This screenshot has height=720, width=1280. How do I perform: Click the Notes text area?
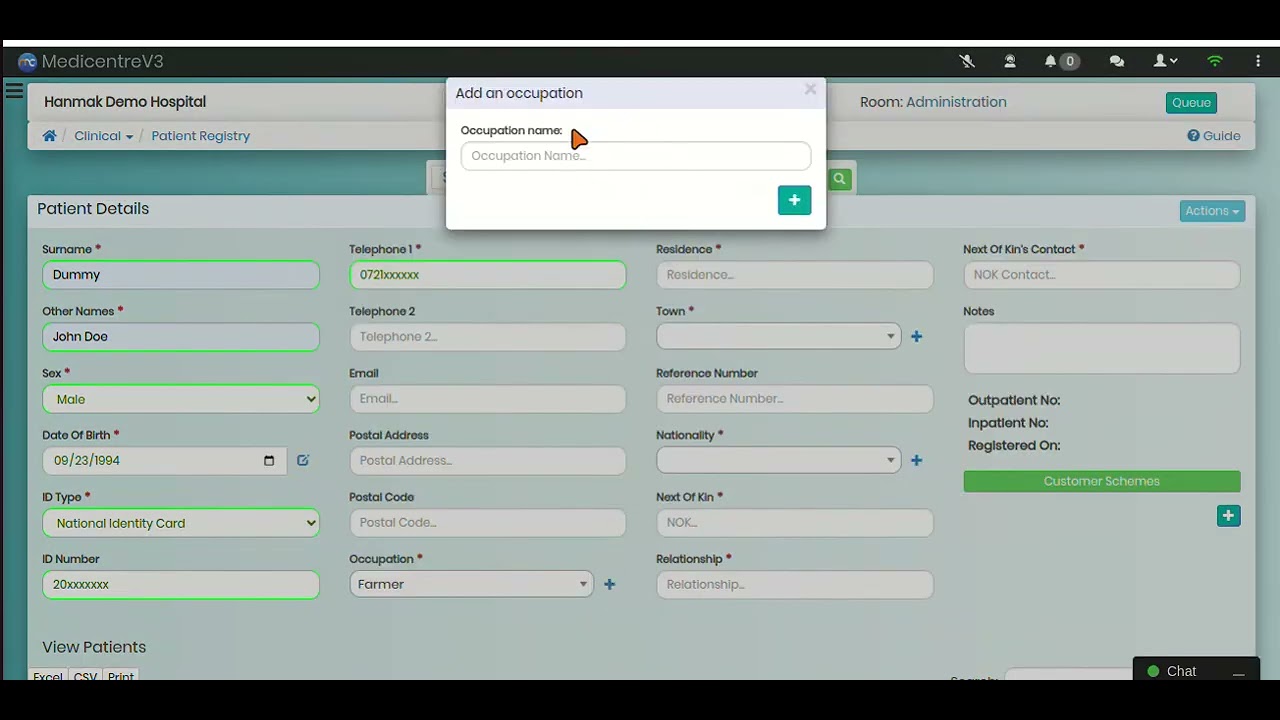coord(1102,349)
